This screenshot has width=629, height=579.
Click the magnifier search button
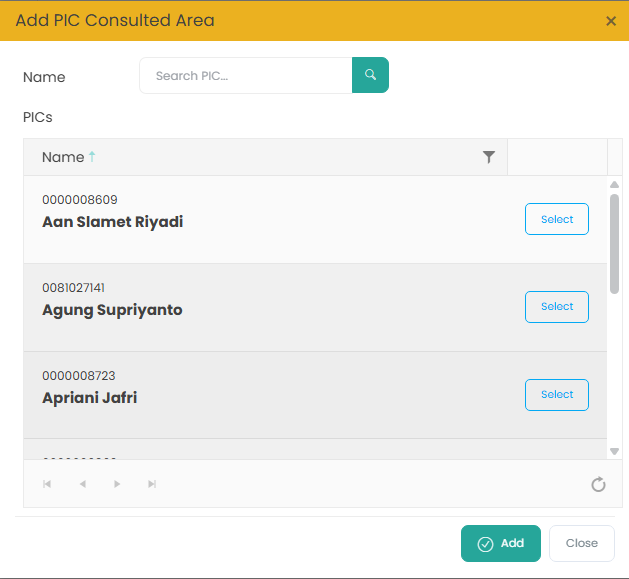pyautogui.click(x=370, y=75)
